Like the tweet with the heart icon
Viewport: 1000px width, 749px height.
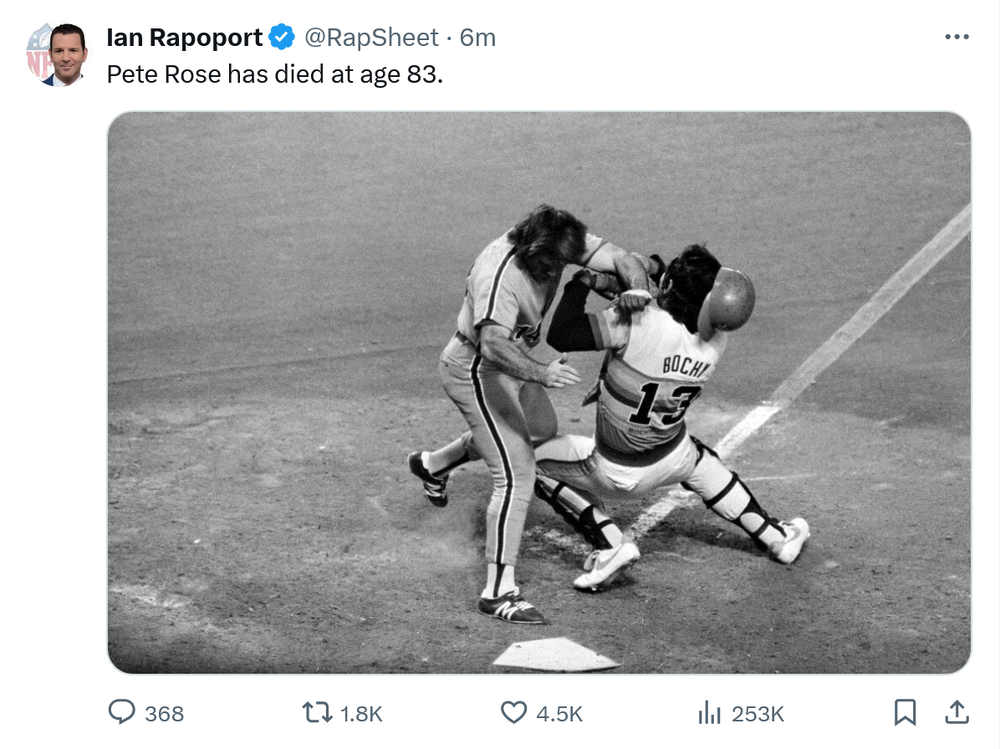click(513, 712)
